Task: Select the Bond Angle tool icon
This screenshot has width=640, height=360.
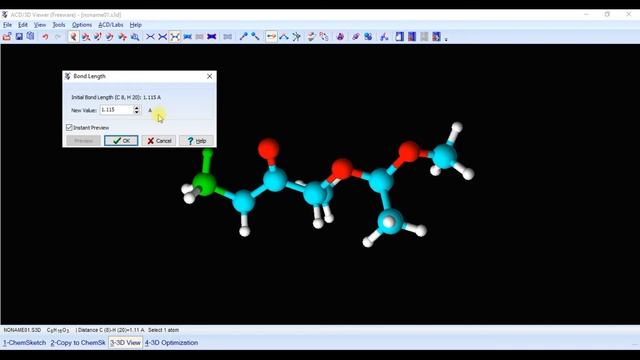Action: point(284,37)
